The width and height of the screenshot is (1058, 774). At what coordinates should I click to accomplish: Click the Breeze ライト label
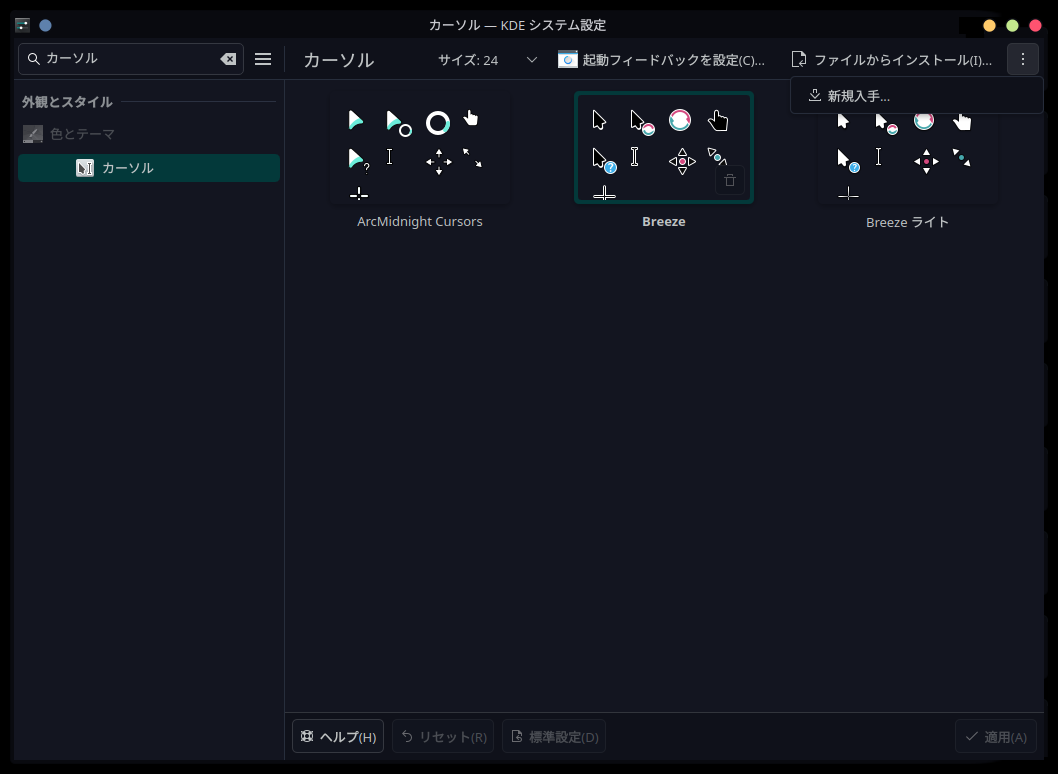[908, 222]
